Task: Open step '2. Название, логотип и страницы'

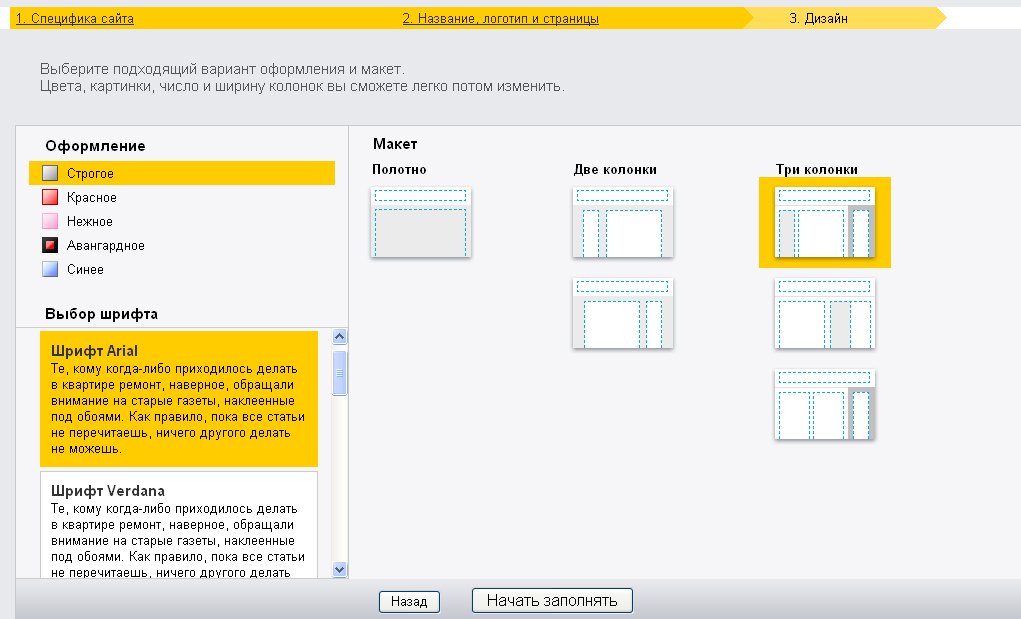Action: pos(500,19)
